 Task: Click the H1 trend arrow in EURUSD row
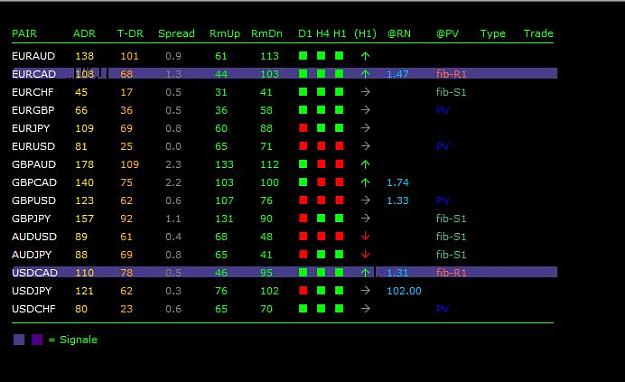(365, 146)
